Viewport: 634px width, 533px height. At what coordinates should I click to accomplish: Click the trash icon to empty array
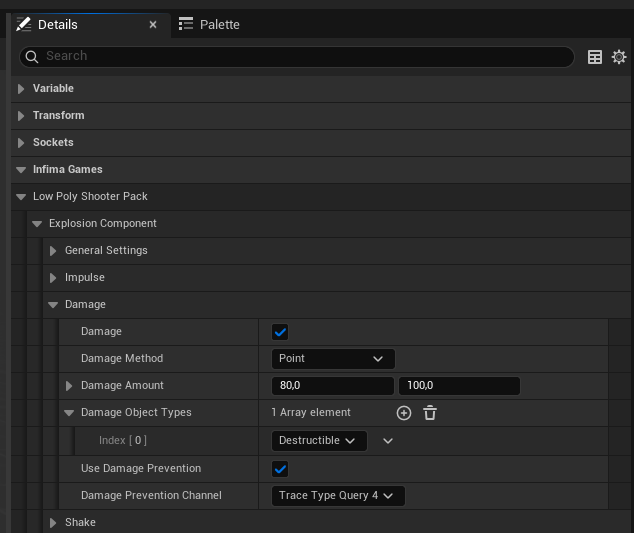pos(430,413)
